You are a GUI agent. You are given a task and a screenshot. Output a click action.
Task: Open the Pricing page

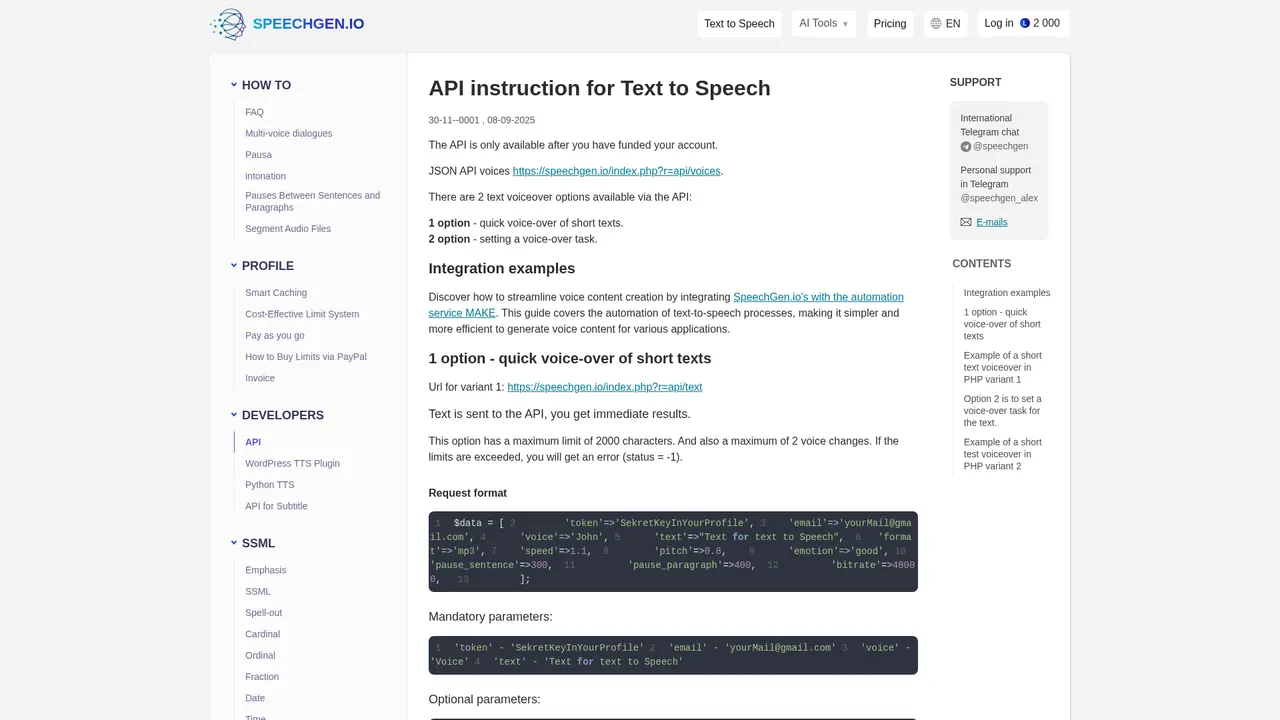(x=890, y=23)
